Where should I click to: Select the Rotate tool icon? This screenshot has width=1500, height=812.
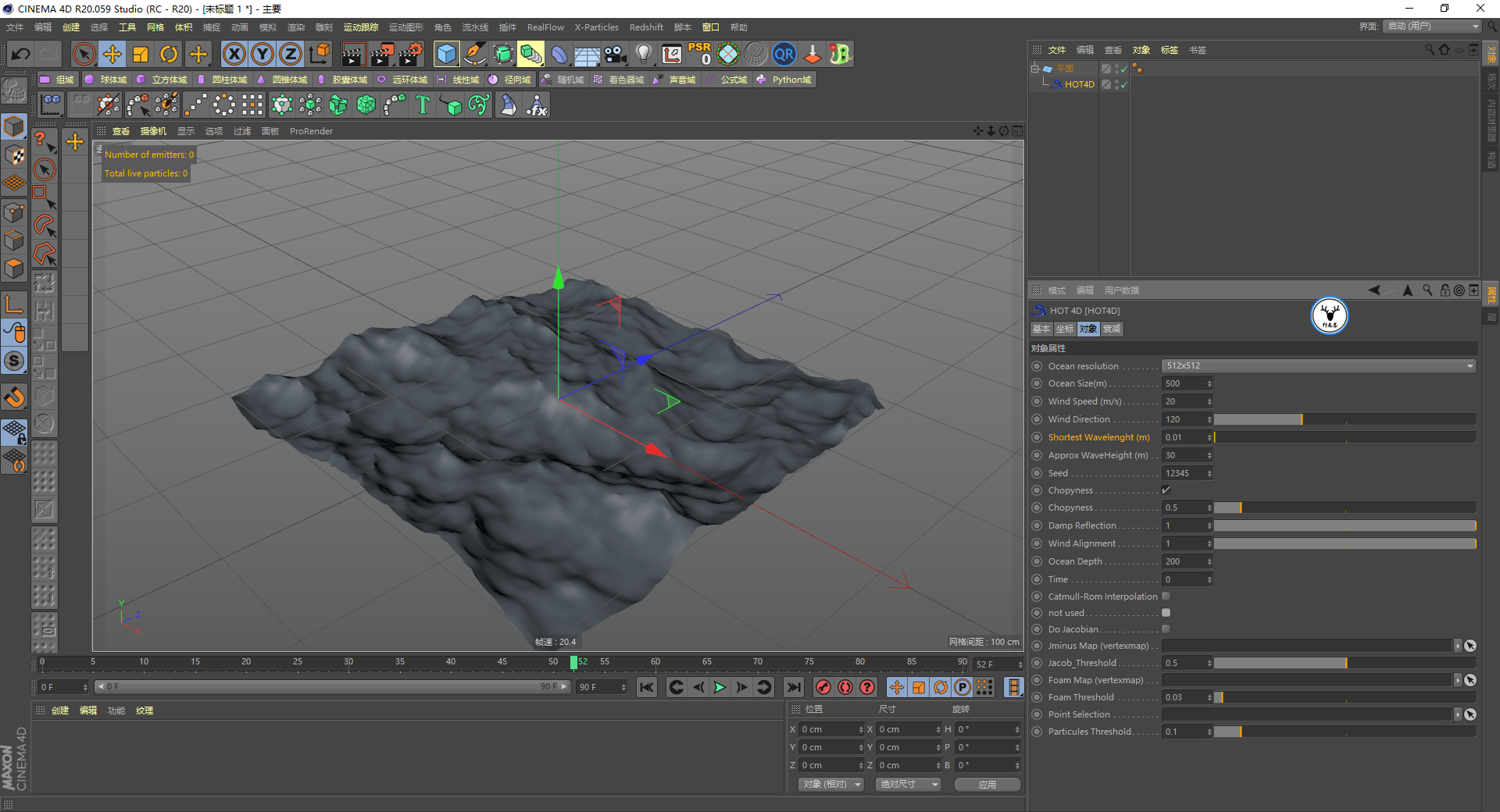169,54
